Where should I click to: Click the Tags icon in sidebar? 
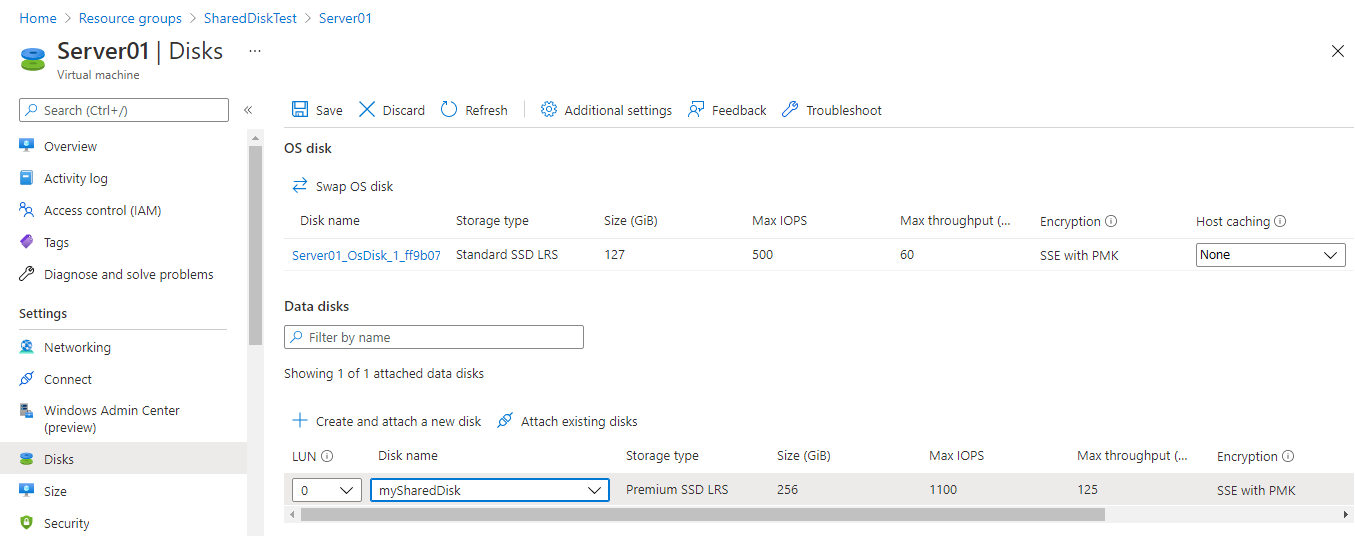[x=27, y=242]
